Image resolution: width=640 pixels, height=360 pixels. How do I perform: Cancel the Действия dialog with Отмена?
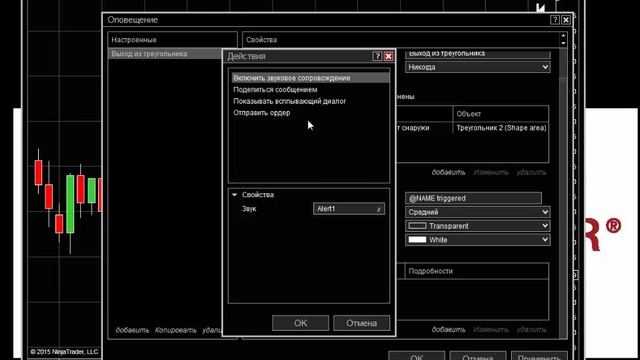(361, 323)
